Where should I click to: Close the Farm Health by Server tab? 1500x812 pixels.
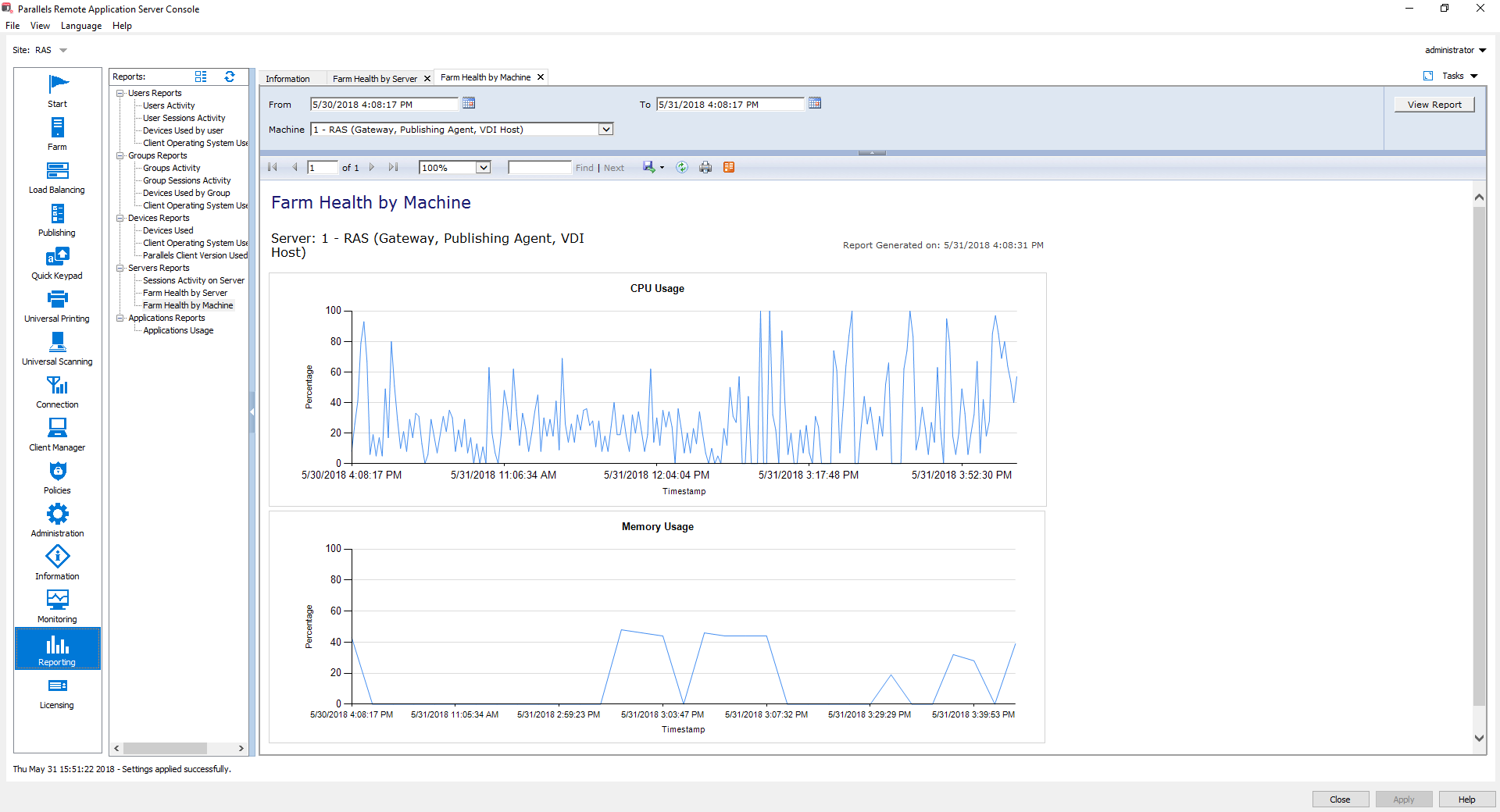(427, 79)
